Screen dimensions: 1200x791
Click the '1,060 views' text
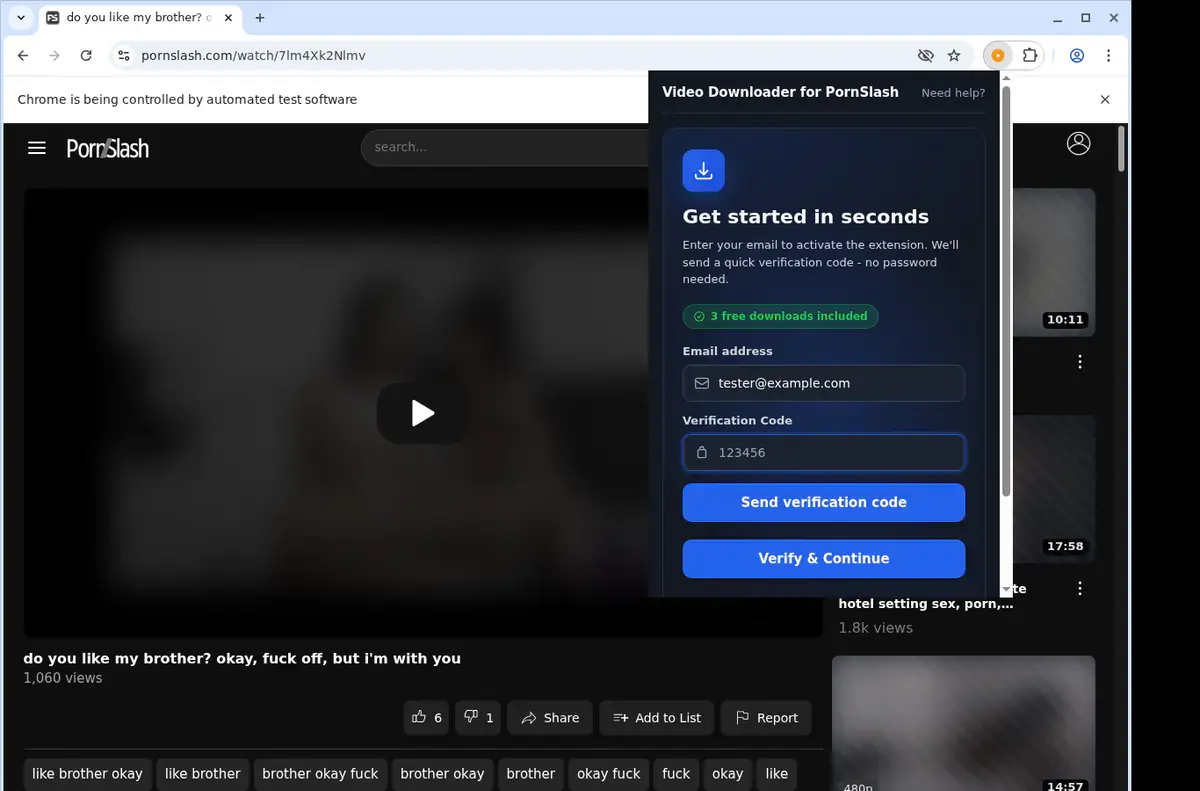[x=63, y=678]
